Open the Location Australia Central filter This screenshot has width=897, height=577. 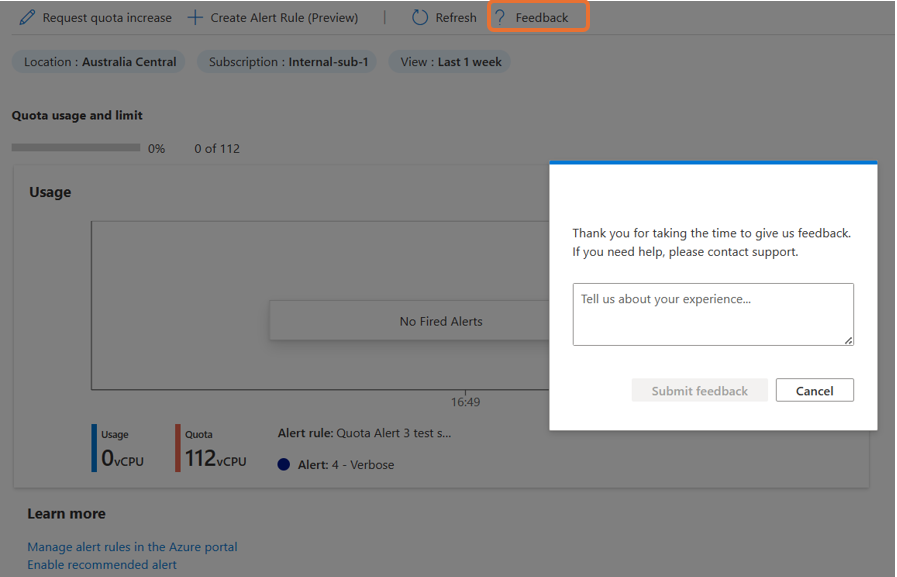click(99, 62)
